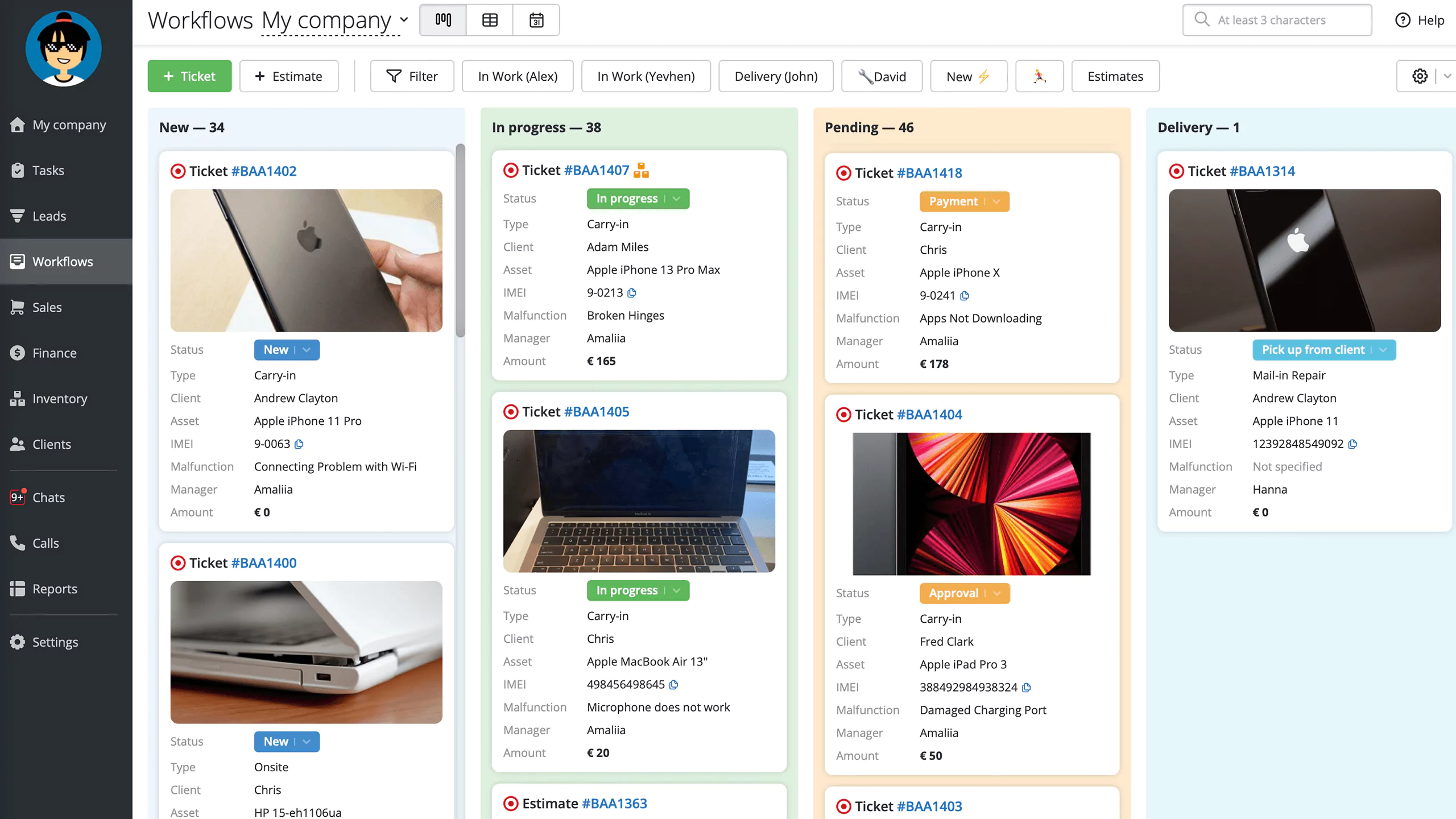Create a new Ticket
This screenshot has width=1456, height=819.
189,76
